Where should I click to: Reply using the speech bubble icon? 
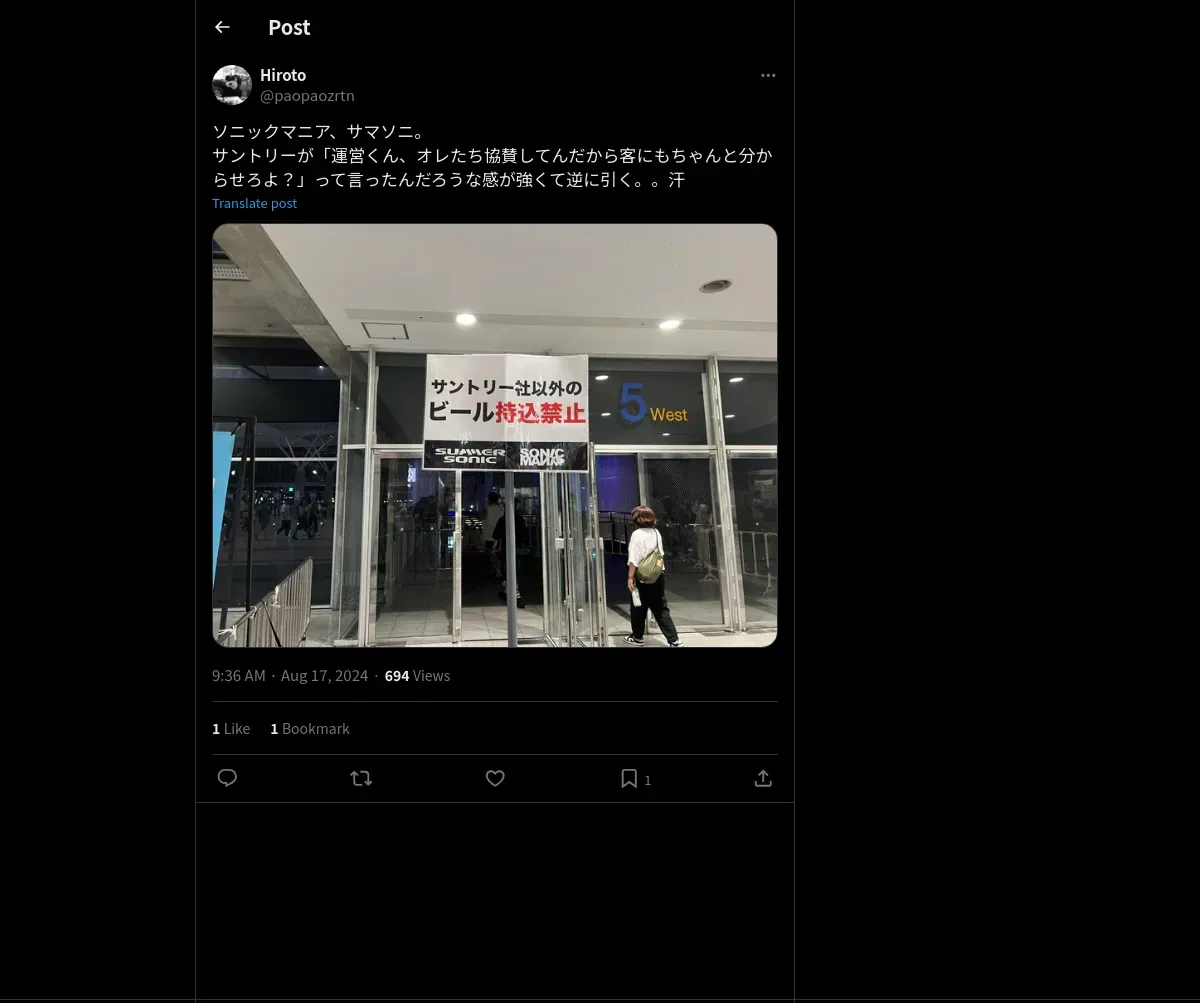[x=227, y=778]
